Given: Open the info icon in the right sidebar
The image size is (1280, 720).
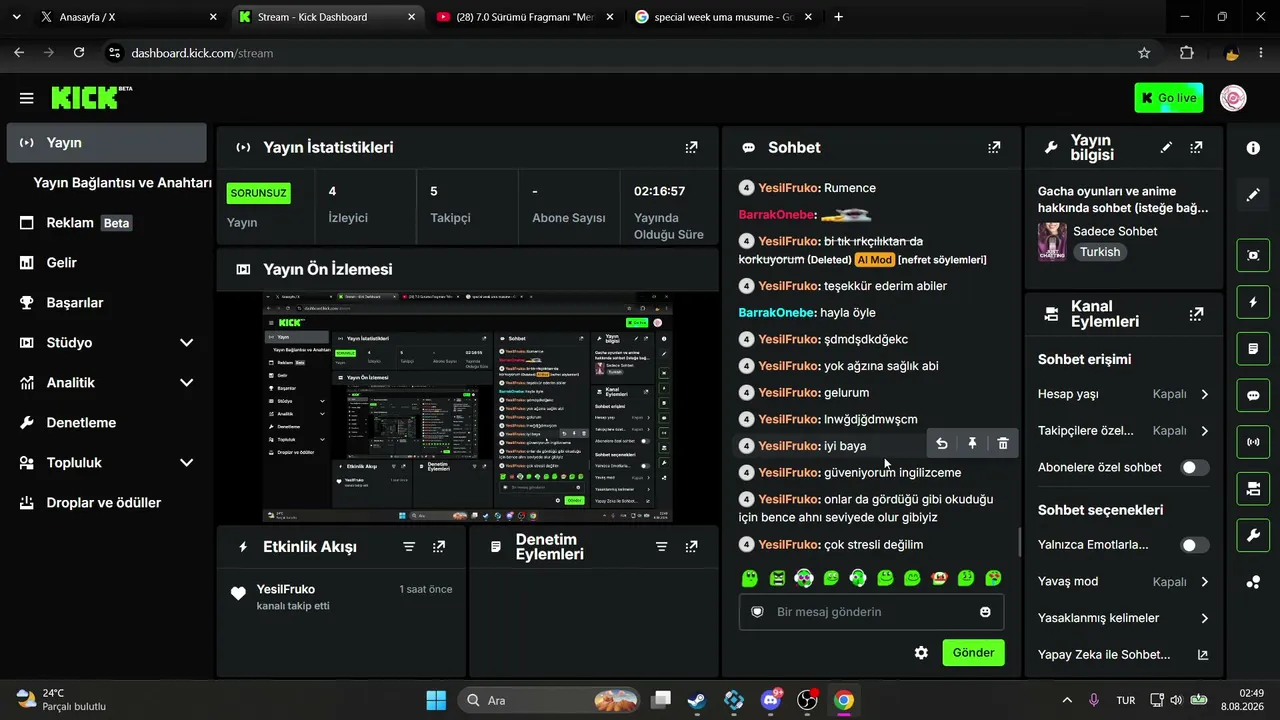Looking at the screenshot, I should tap(1253, 148).
